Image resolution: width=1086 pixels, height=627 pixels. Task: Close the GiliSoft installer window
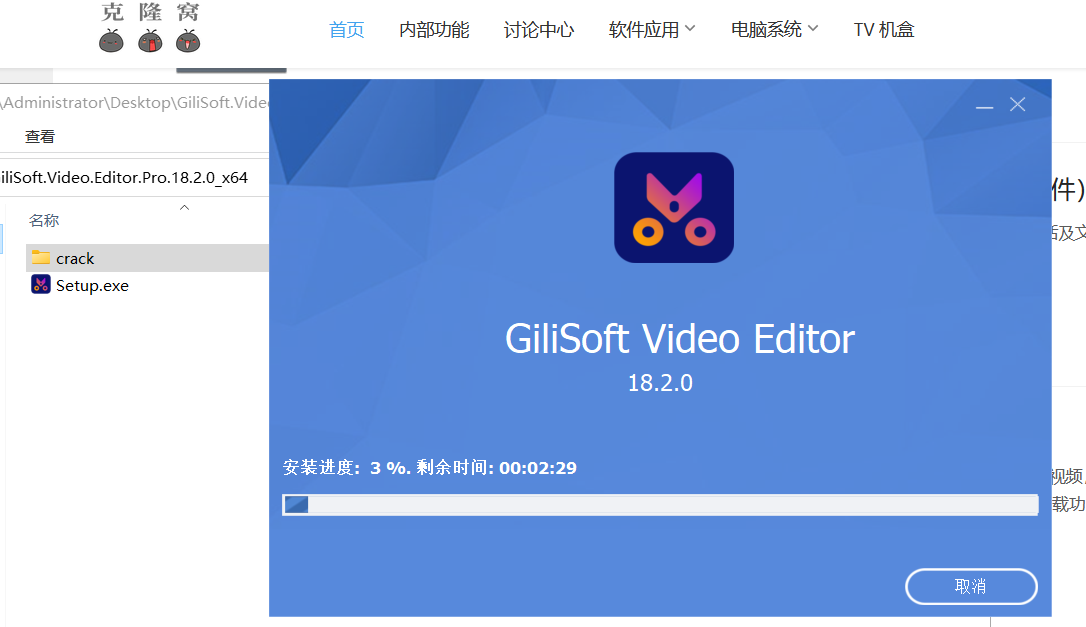(x=1017, y=105)
